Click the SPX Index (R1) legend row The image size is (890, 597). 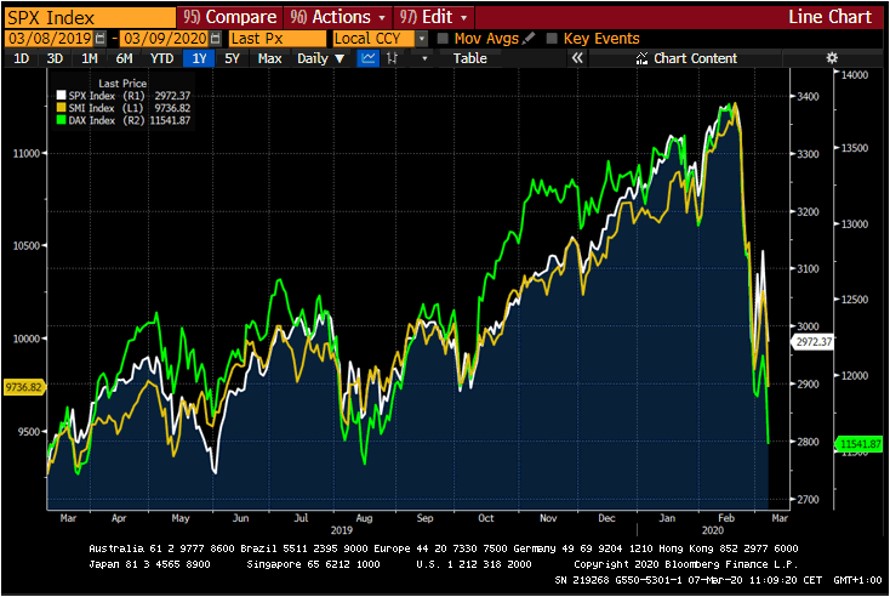(124, 95)
